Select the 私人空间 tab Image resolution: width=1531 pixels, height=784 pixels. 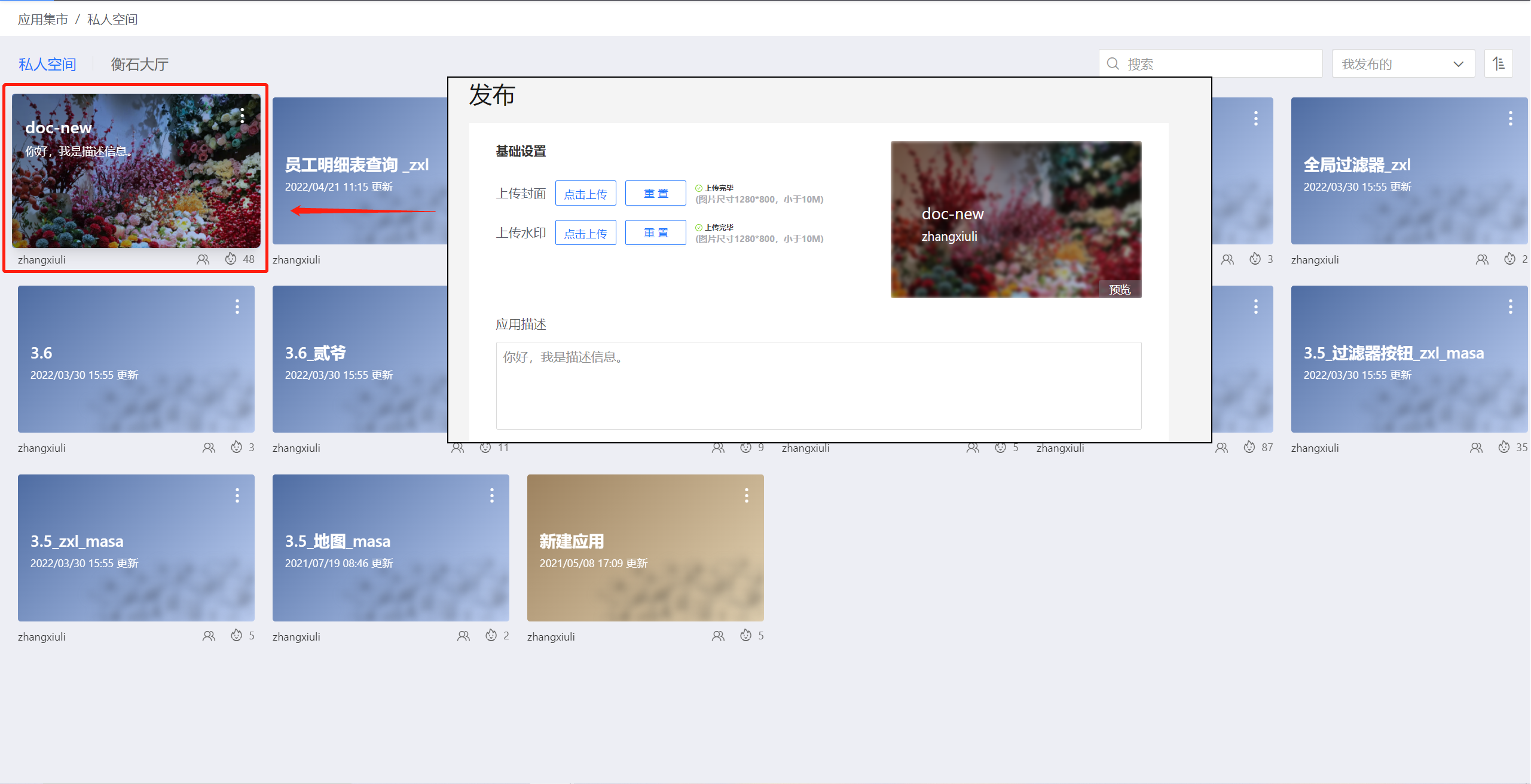point(47,64)
